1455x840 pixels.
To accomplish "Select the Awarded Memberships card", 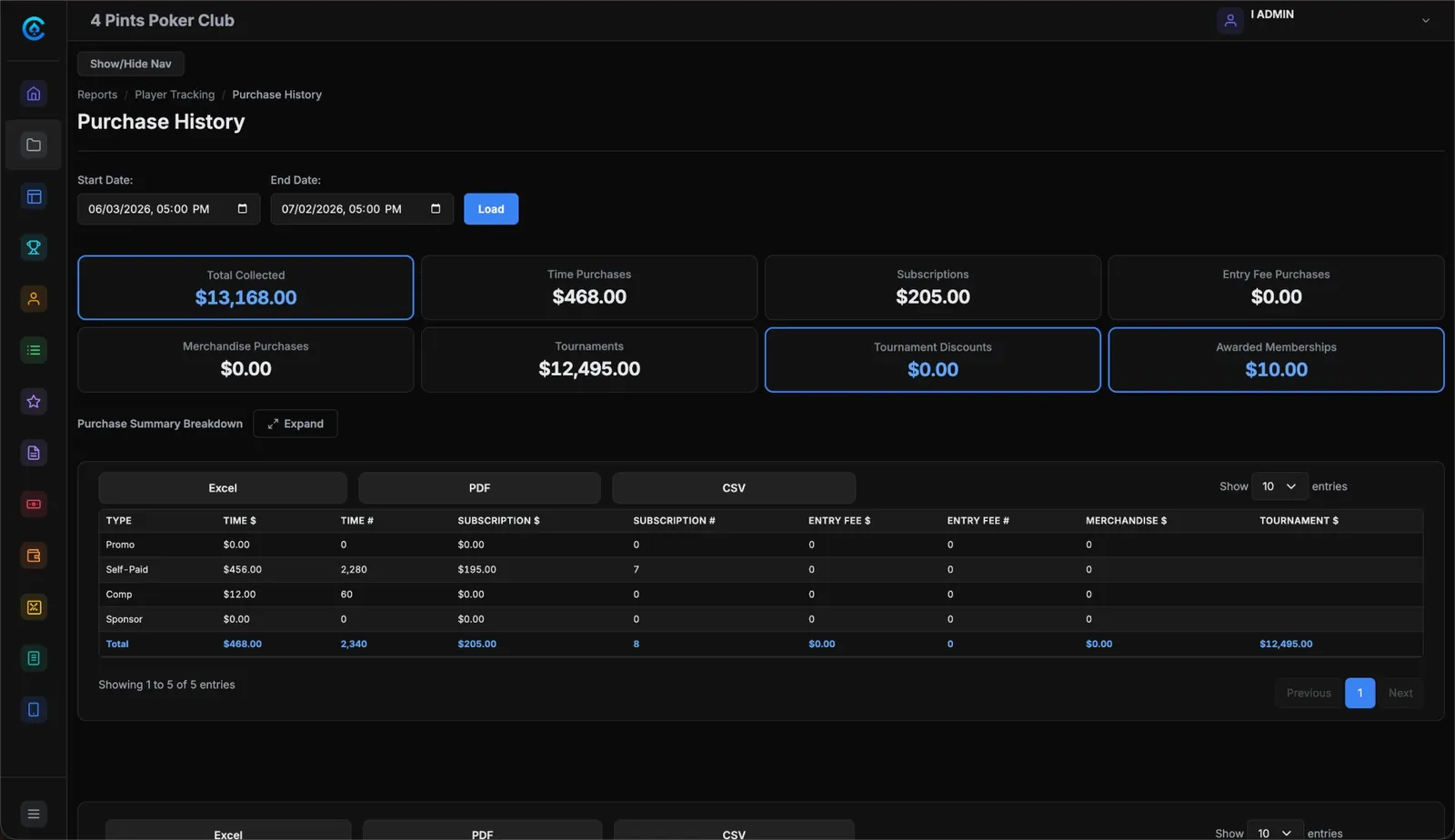I will 1276,360.
